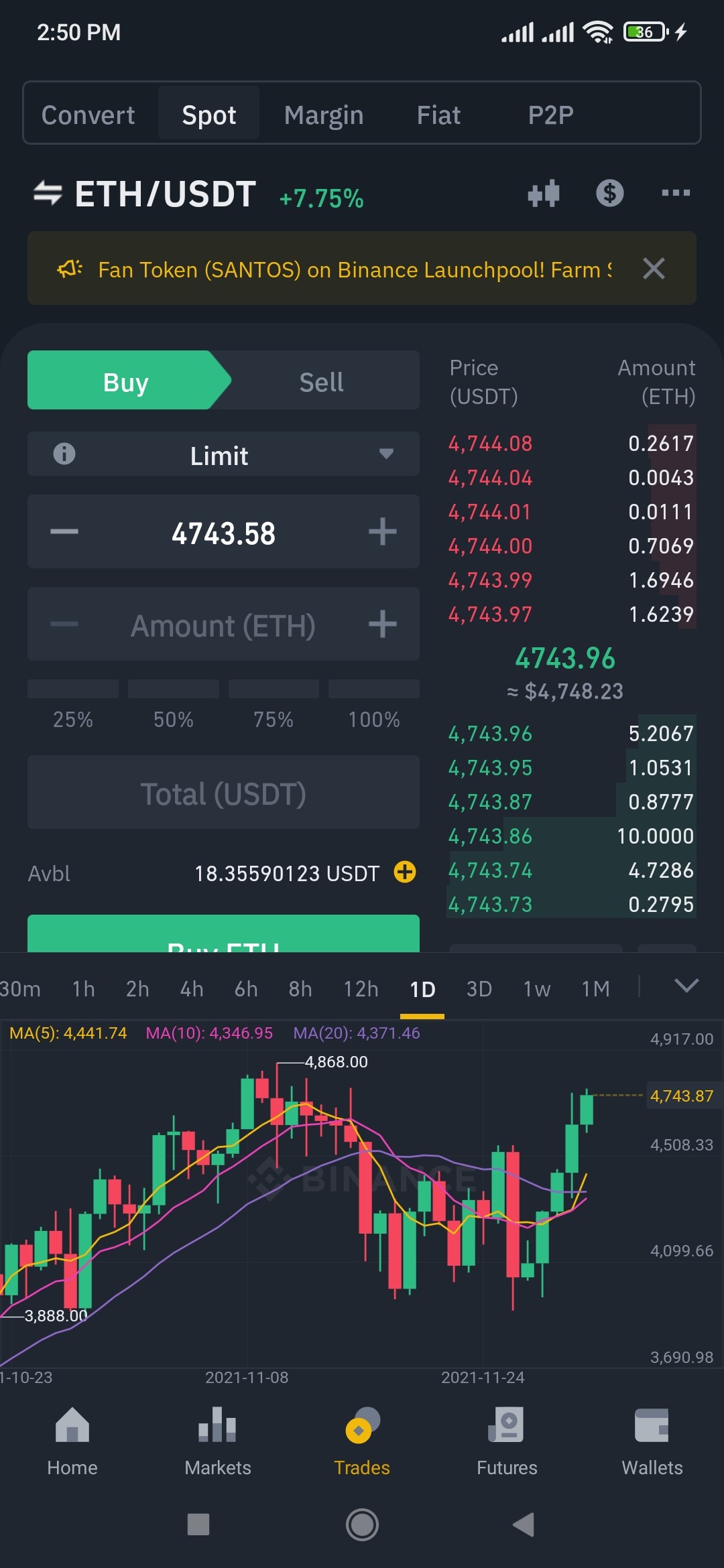Select the 4h chart interval

click(x=192, y=989)
